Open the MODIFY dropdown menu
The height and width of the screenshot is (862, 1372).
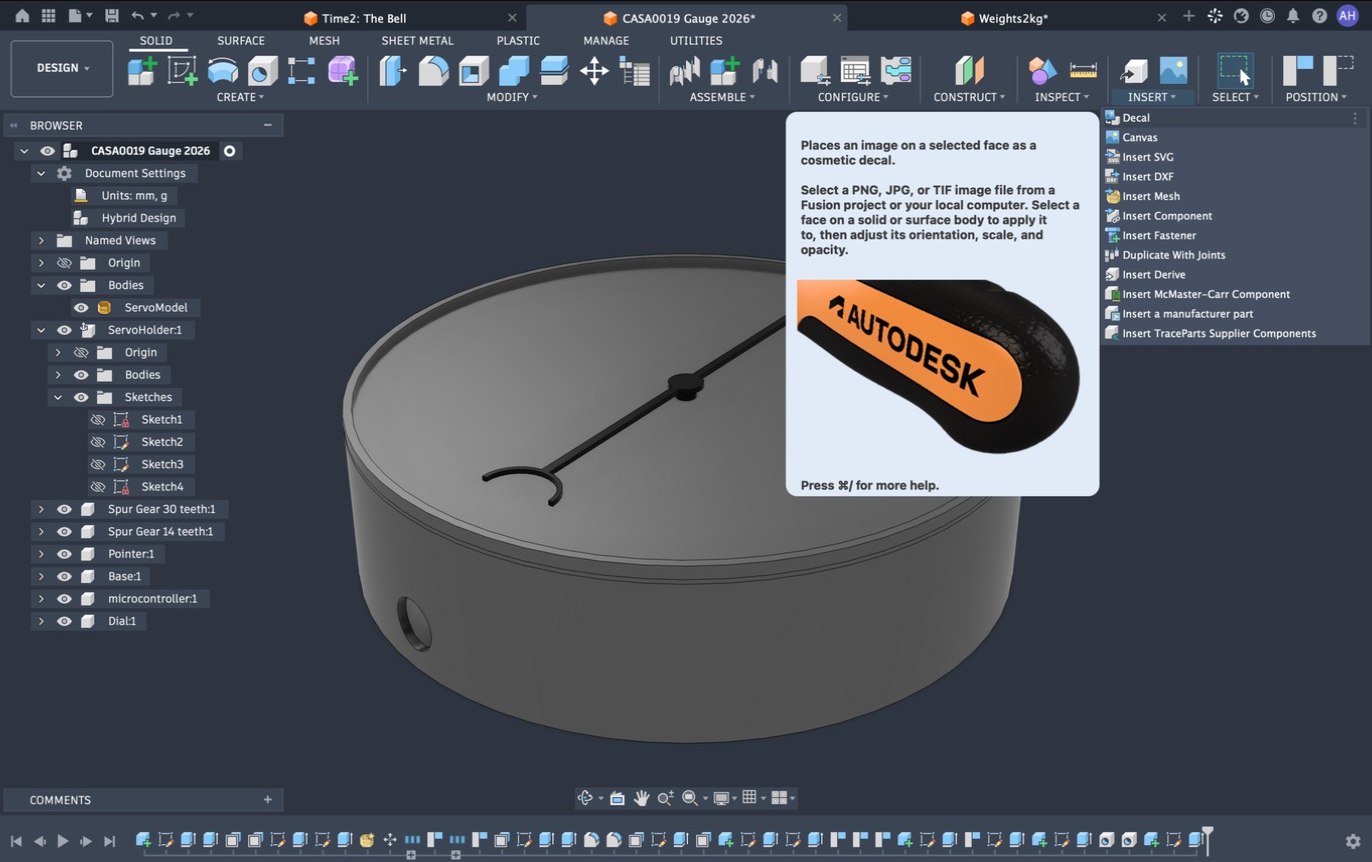click(x=512, y=97)
